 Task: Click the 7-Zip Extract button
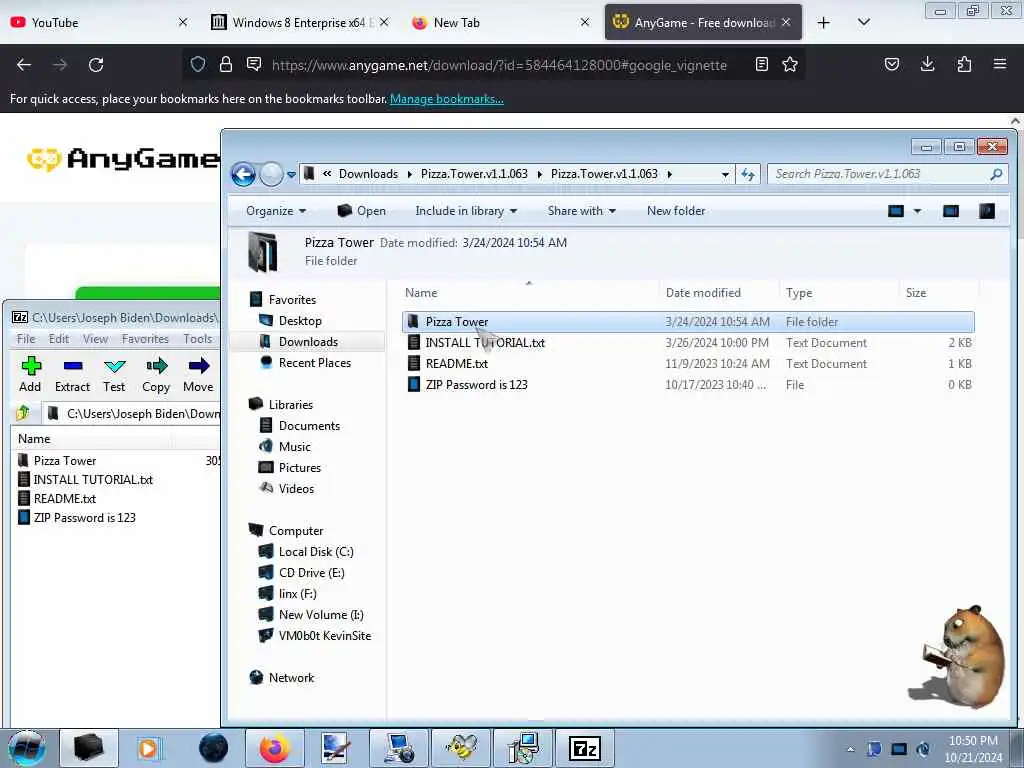click(x=72, y=374)
